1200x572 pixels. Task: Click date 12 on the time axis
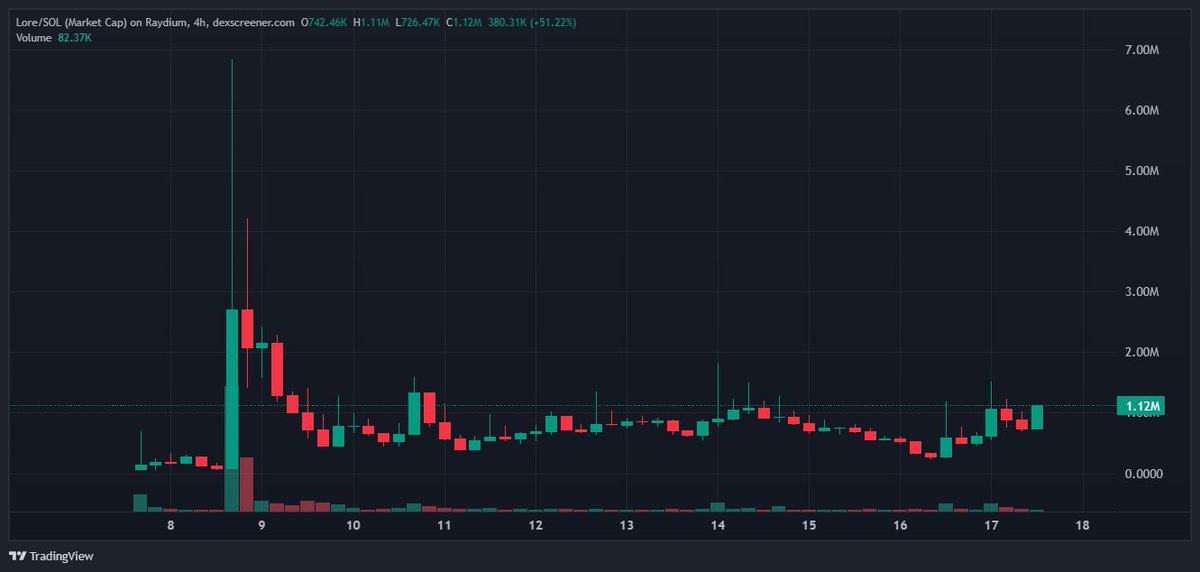535,525
